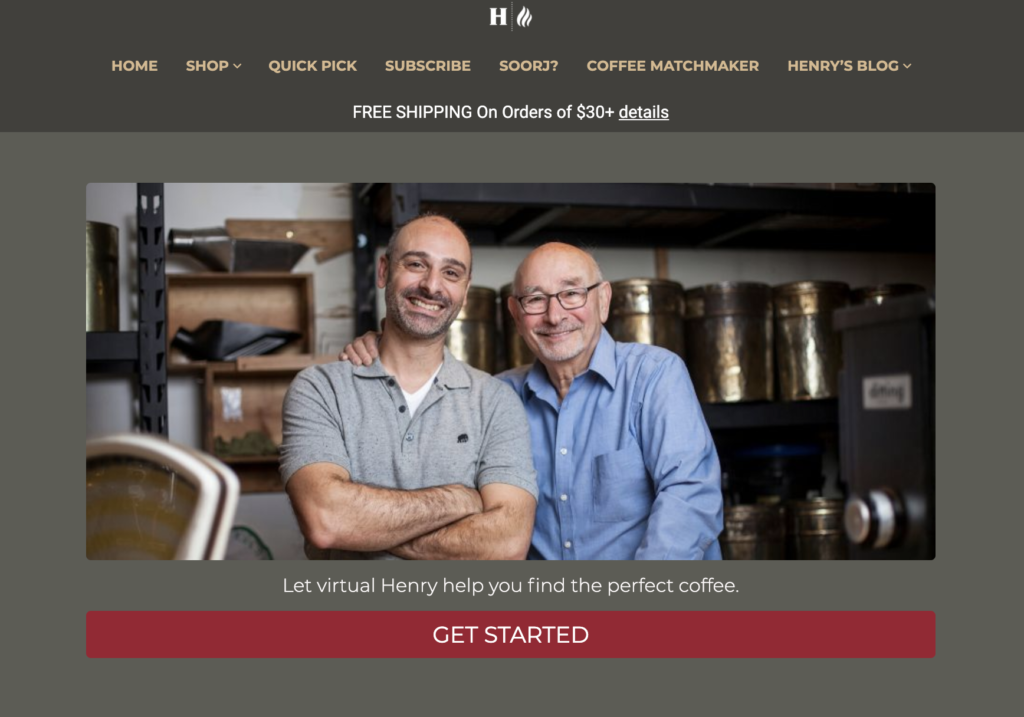Click the round silver dial in photo
The image size is (1024, 717).
[x=872, y=518]
